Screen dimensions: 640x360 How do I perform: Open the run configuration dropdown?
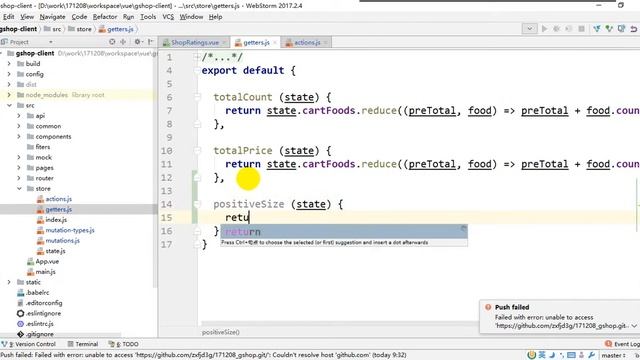[529, 29]
